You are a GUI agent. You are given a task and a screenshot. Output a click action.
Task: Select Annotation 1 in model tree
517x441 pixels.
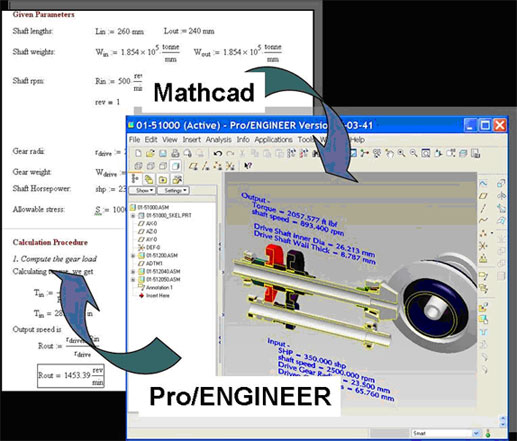coord(155,287)
